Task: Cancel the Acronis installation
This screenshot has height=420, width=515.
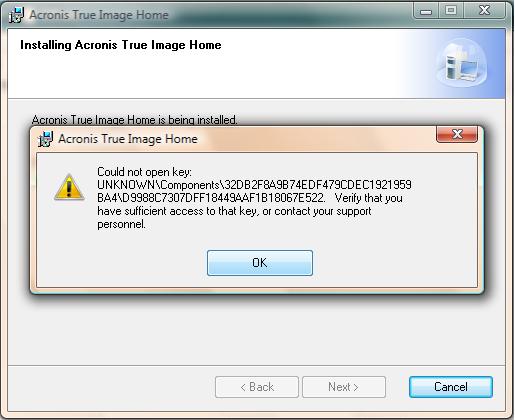Action: [451, 387]
